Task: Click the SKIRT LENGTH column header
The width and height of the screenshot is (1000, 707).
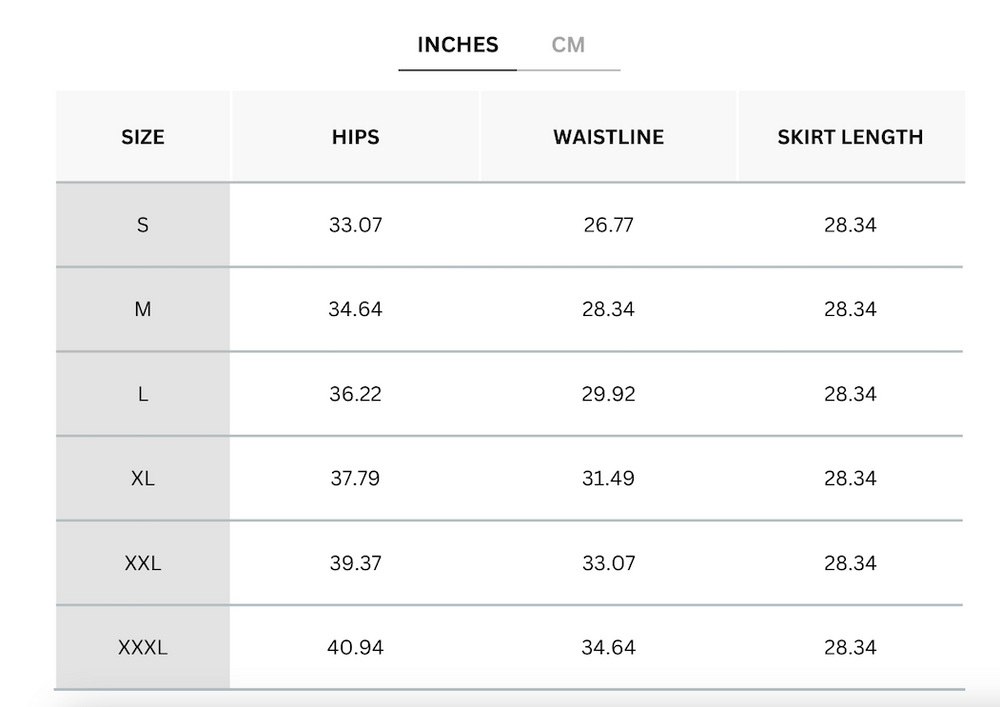Action: 850,137
